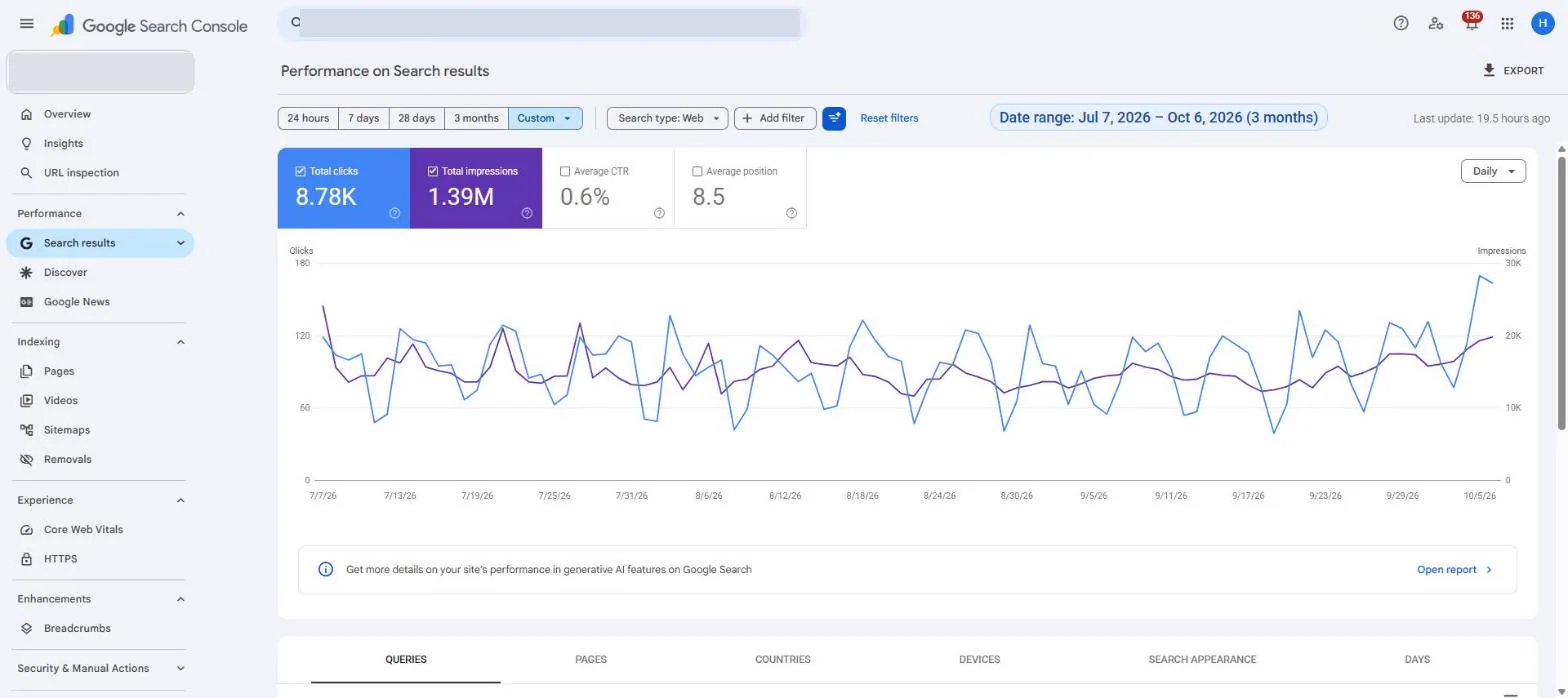Click Open report link
This screenshot has height=698, width=1568.
click(x=1455, y=570)
